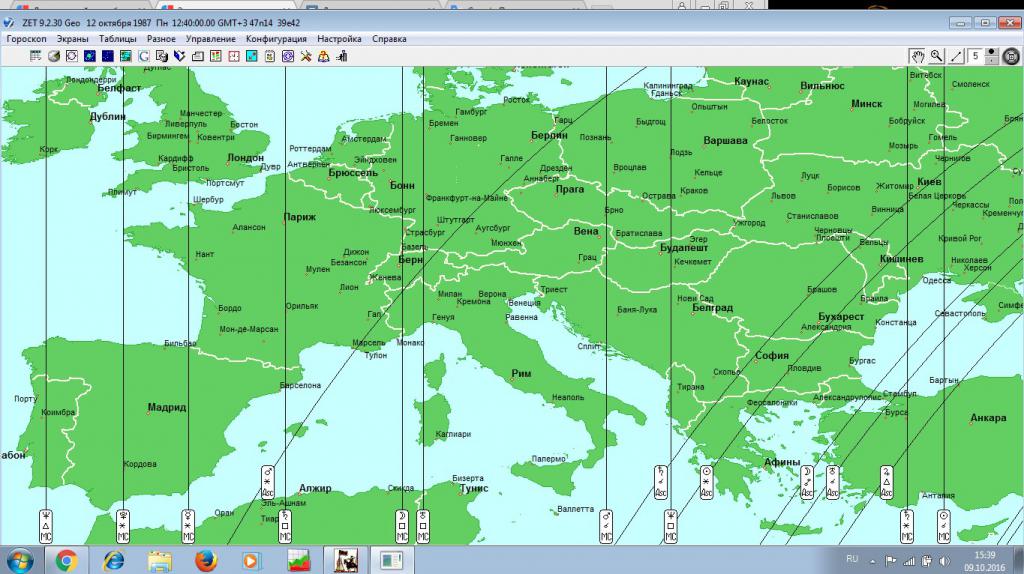This screenshot has height=574, width=1024.
Task: Open the Справка menu
Action: [389, 39]
